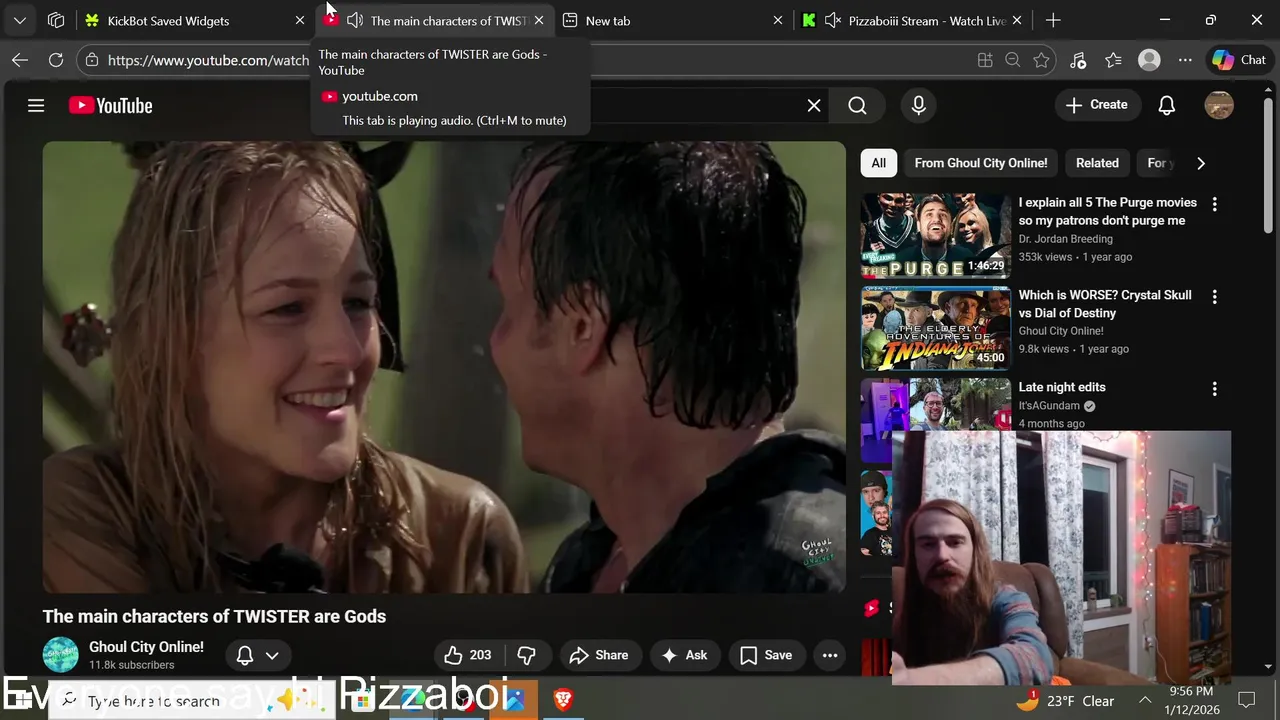Screen dimensions: 1280x720
Task: Open the 23°F Clear weather widget
Action: point(1066,701)
